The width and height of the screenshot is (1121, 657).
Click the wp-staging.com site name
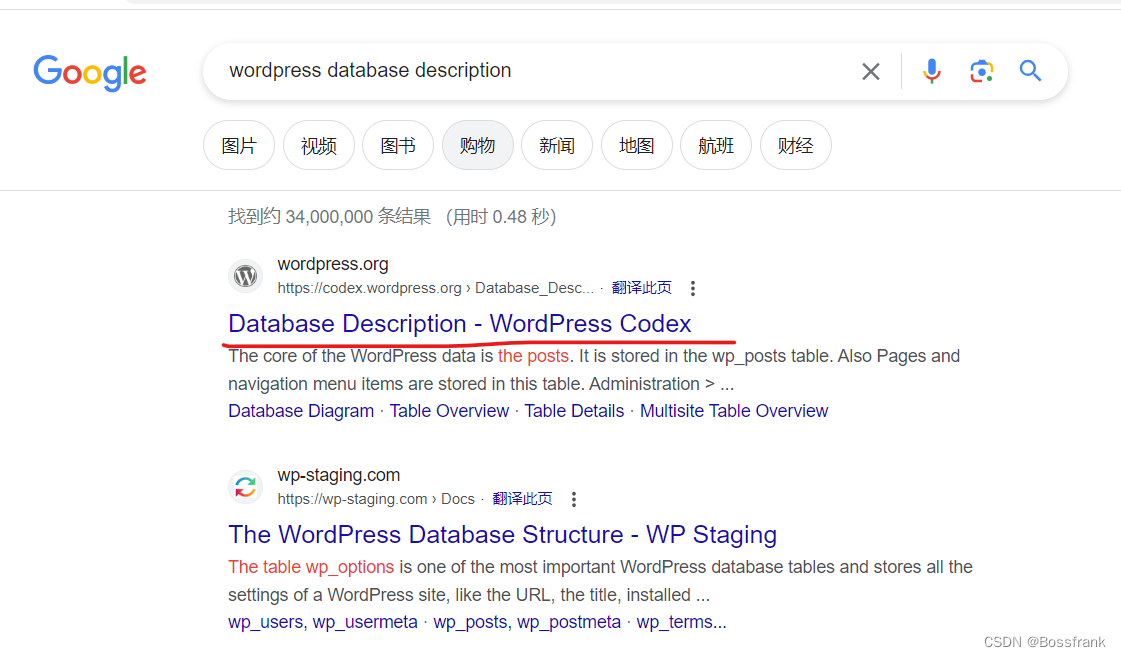pos(339,475)
